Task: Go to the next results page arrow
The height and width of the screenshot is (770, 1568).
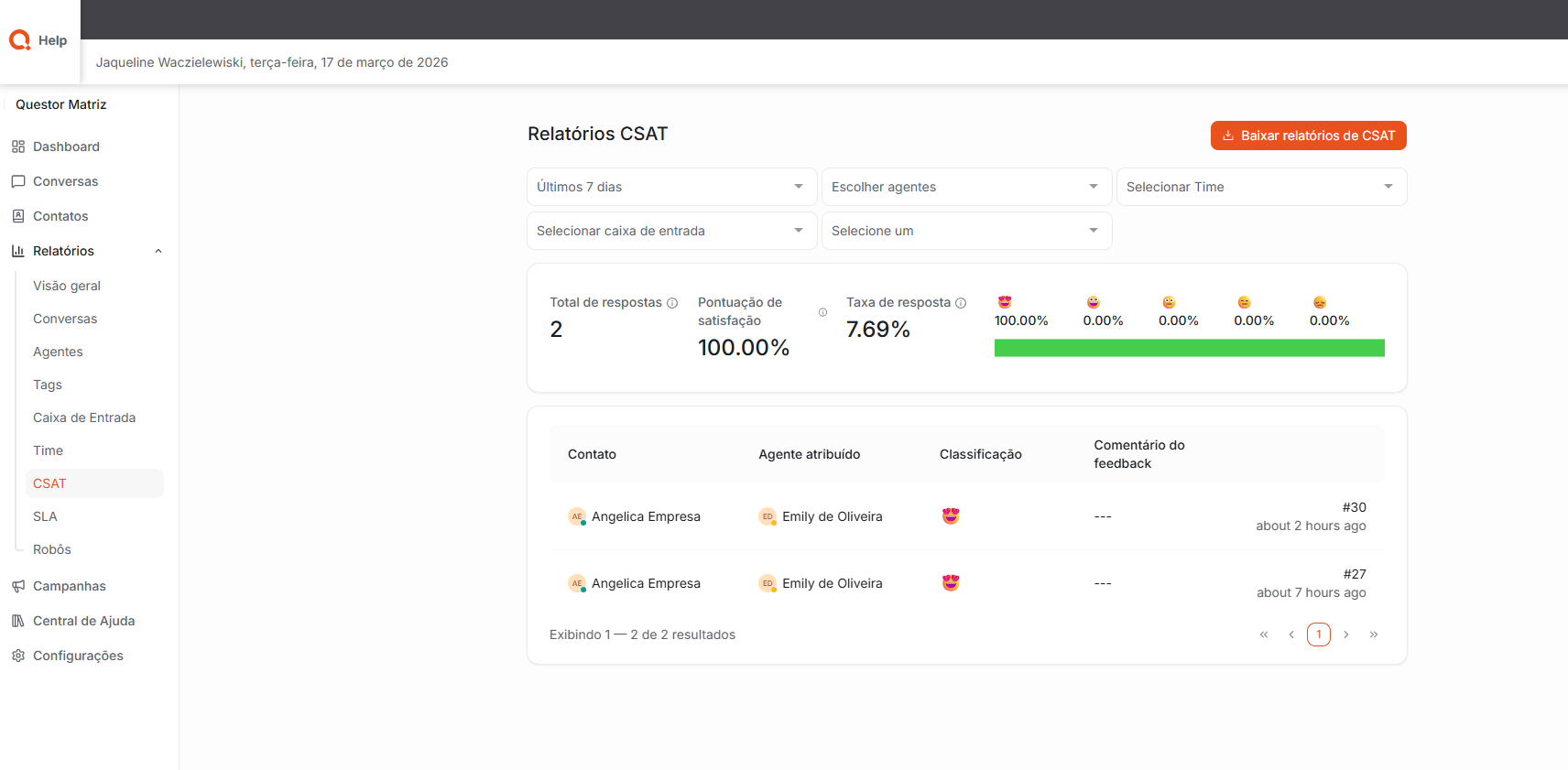Action: [x=1346, y=634]
